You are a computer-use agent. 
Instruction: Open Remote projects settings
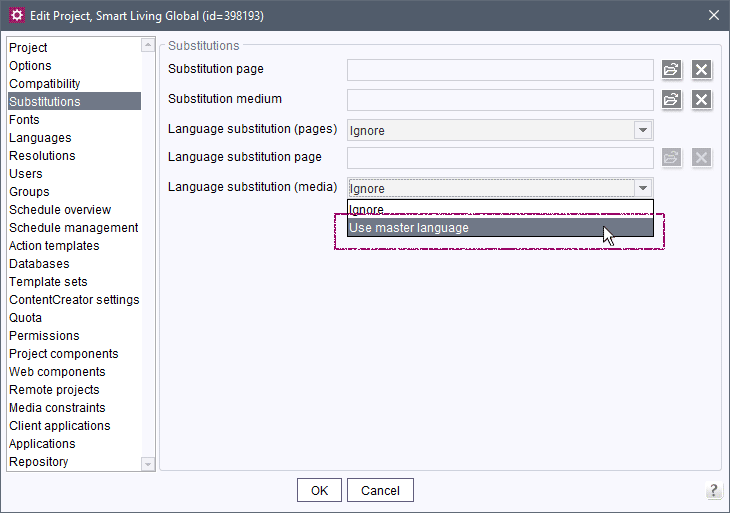[x=74, y=390]
